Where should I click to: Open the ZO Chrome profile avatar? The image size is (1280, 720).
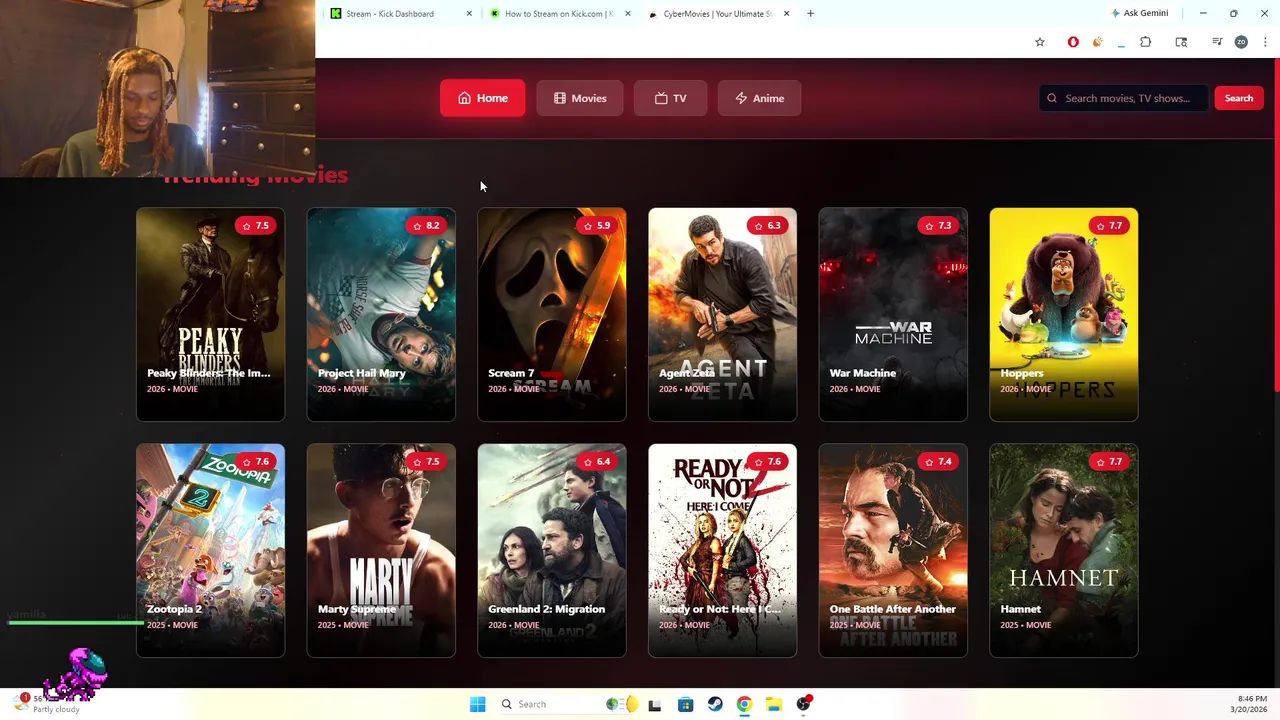(x=1241, y=42)
